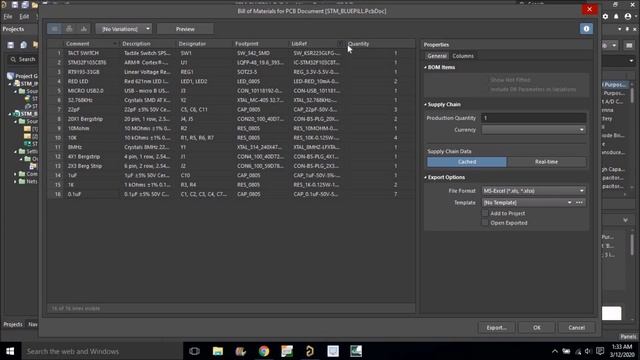Open the user account icon in Altium

pos(628,16)
